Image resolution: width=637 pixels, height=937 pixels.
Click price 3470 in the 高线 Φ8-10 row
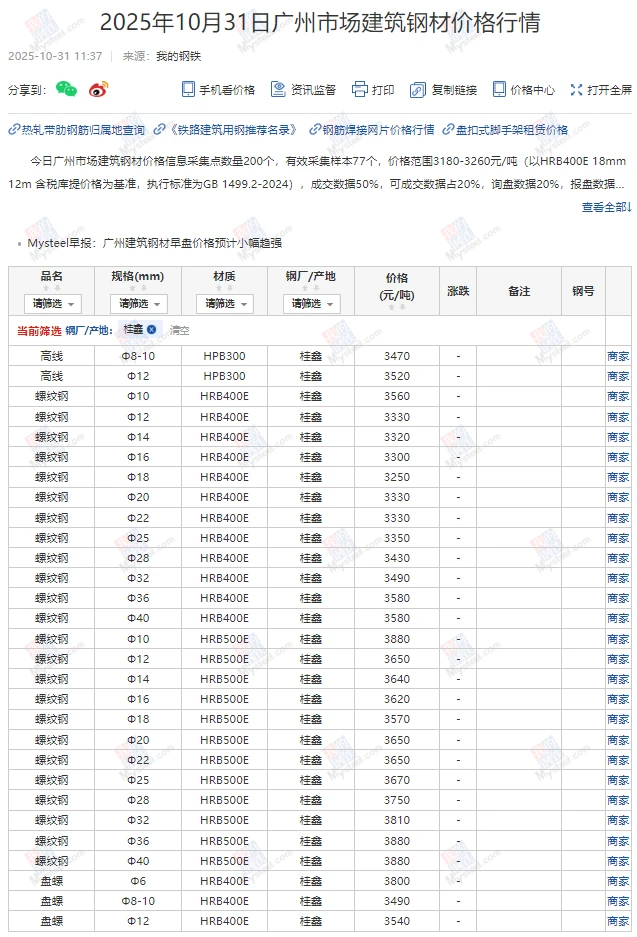[x=397, y=356]
